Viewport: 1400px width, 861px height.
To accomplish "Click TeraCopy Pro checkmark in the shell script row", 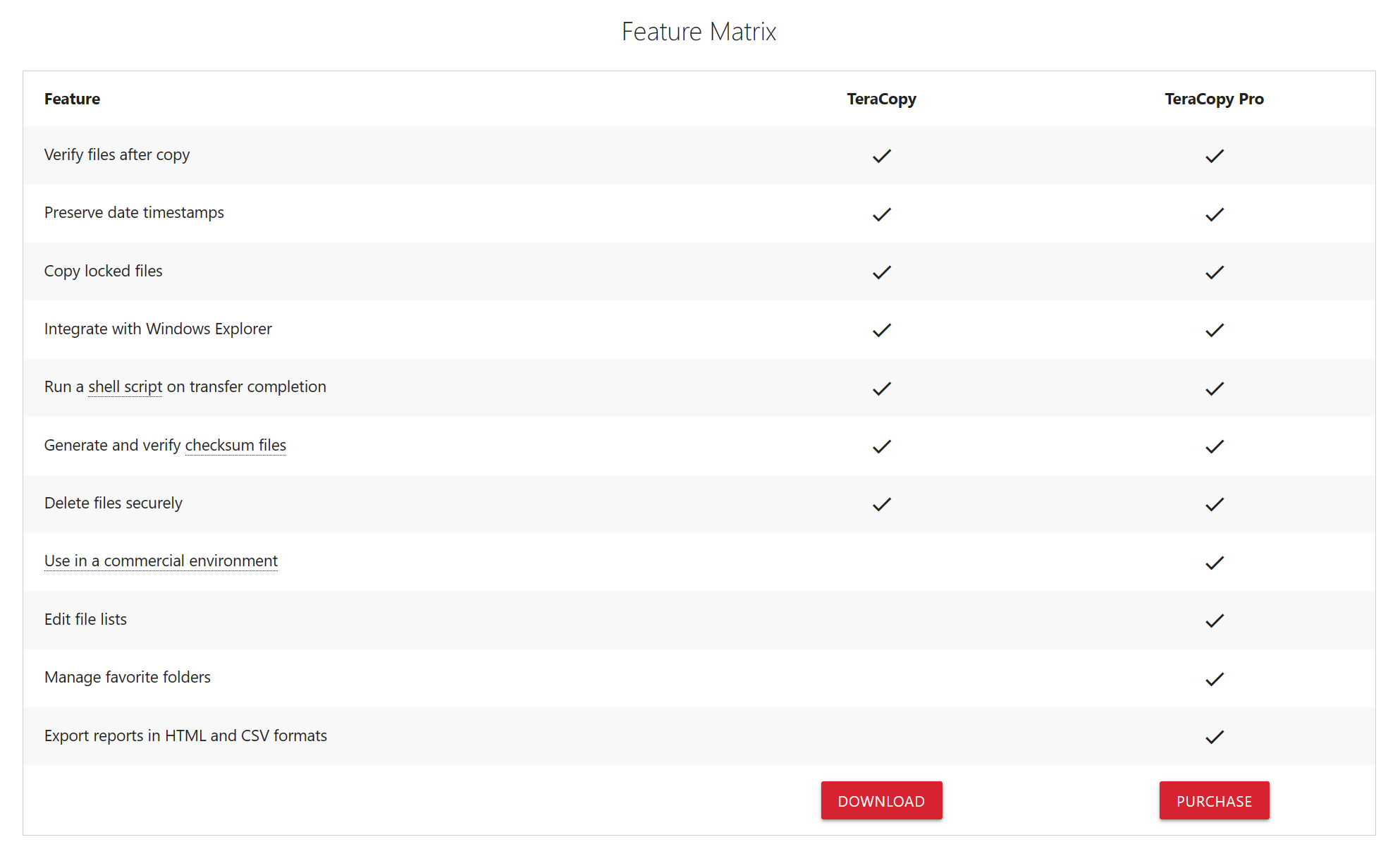I will pyautogui.click(x=1215, y=389).
